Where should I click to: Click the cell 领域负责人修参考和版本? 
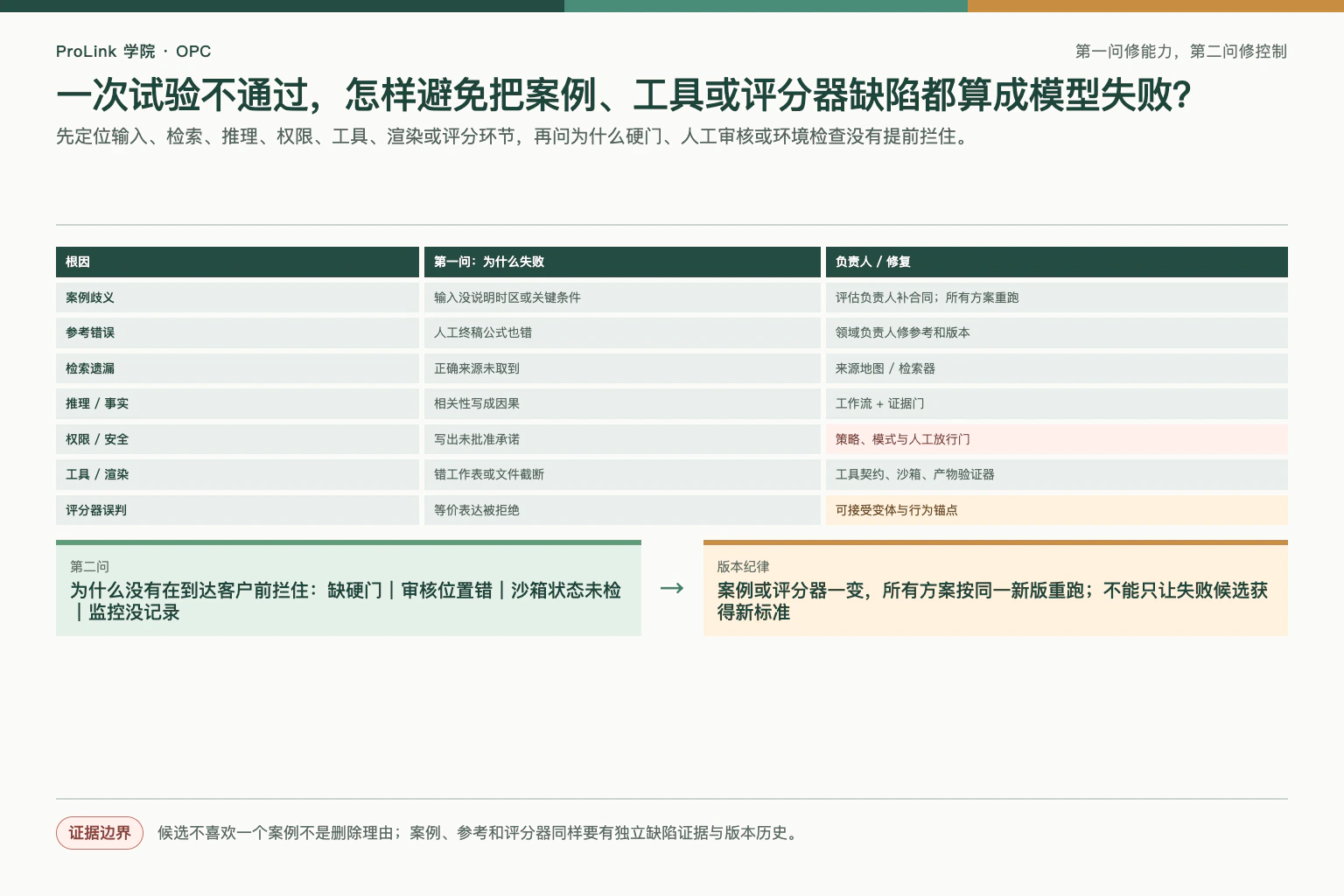[x=1056, y=332]
